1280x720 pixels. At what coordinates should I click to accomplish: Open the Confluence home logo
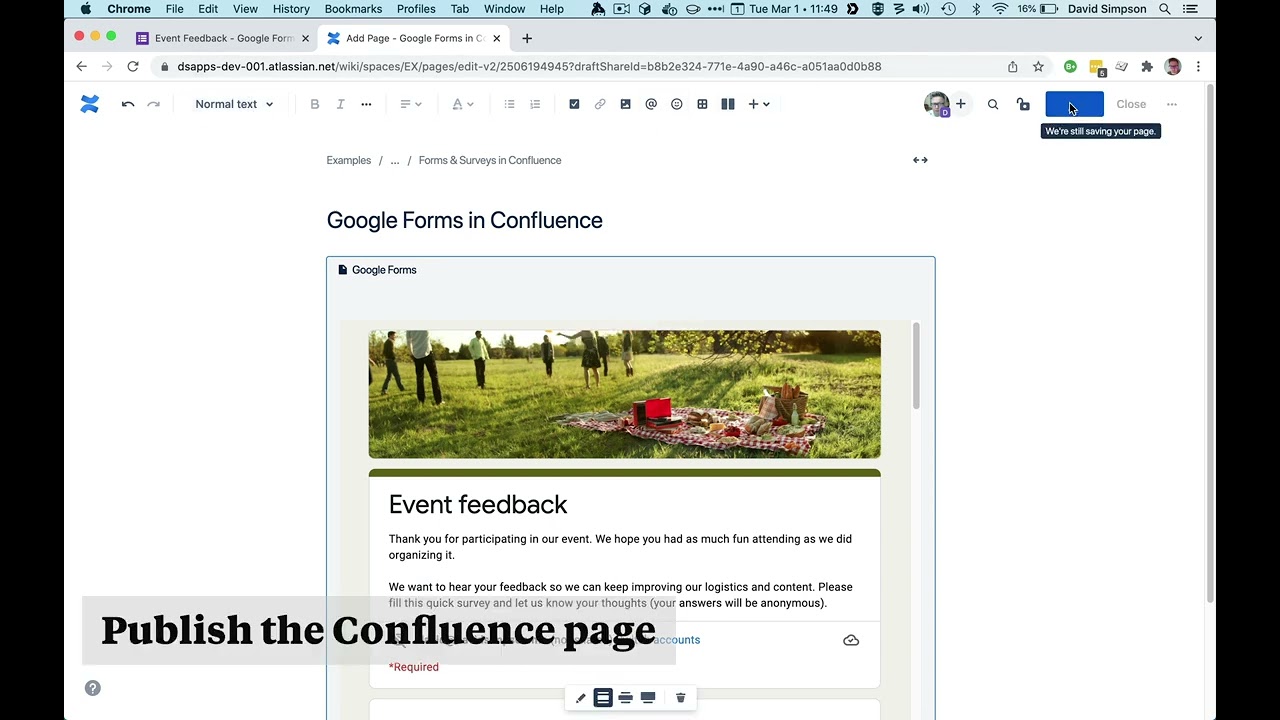(90, 104)
